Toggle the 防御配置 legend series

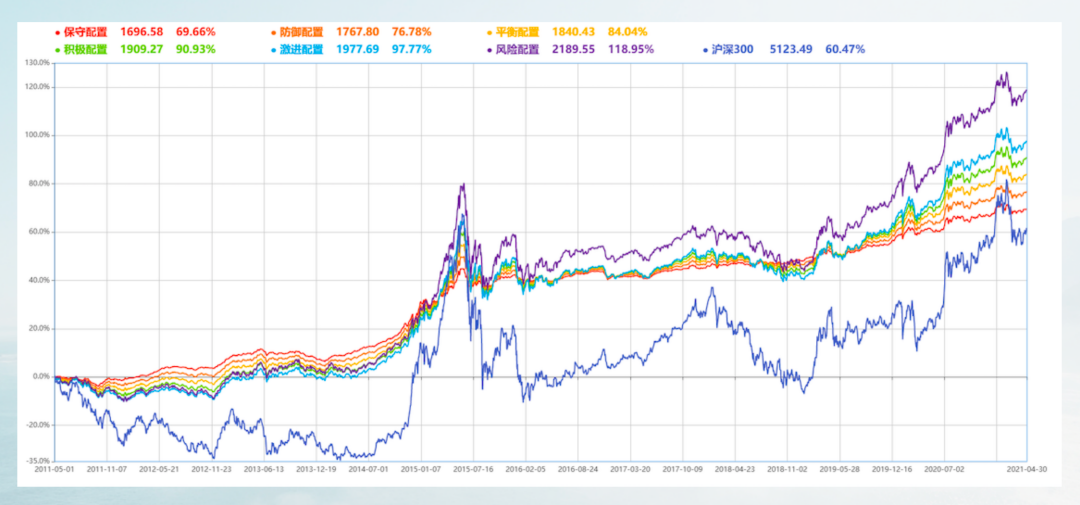point(303,32)
